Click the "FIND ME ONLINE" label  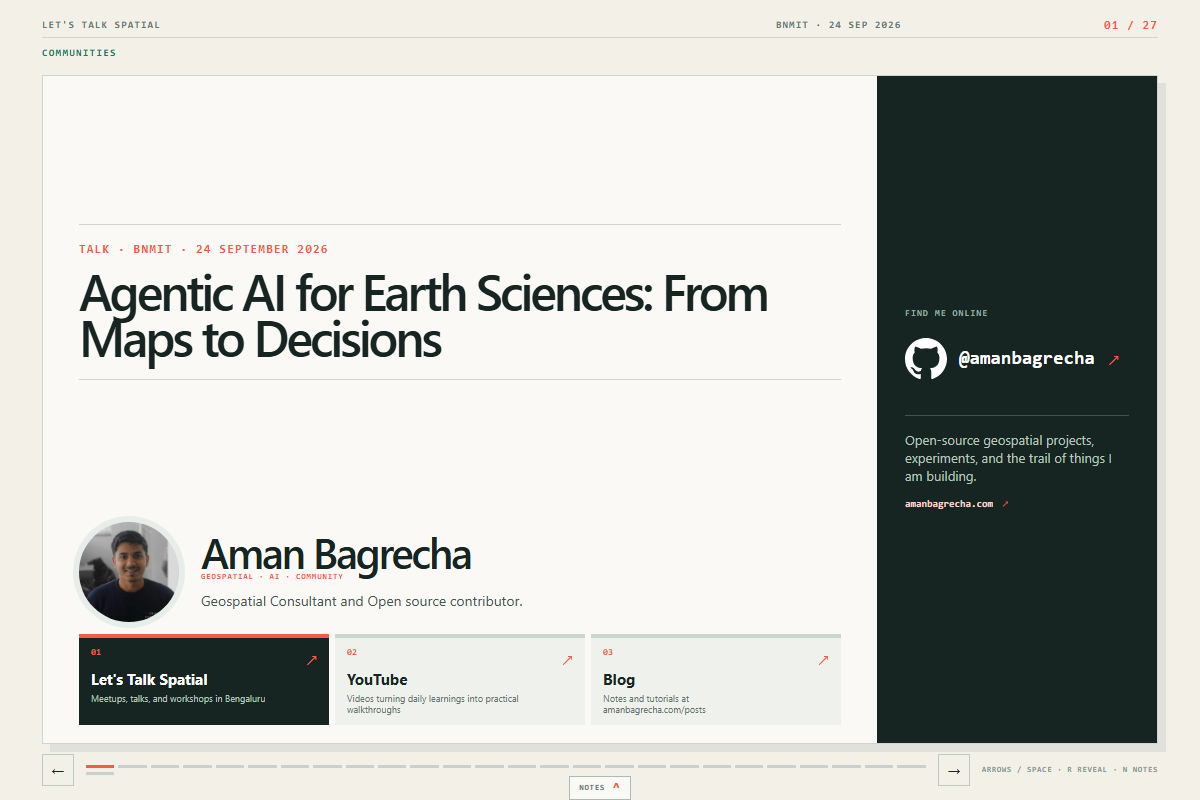tap(946, 313)
